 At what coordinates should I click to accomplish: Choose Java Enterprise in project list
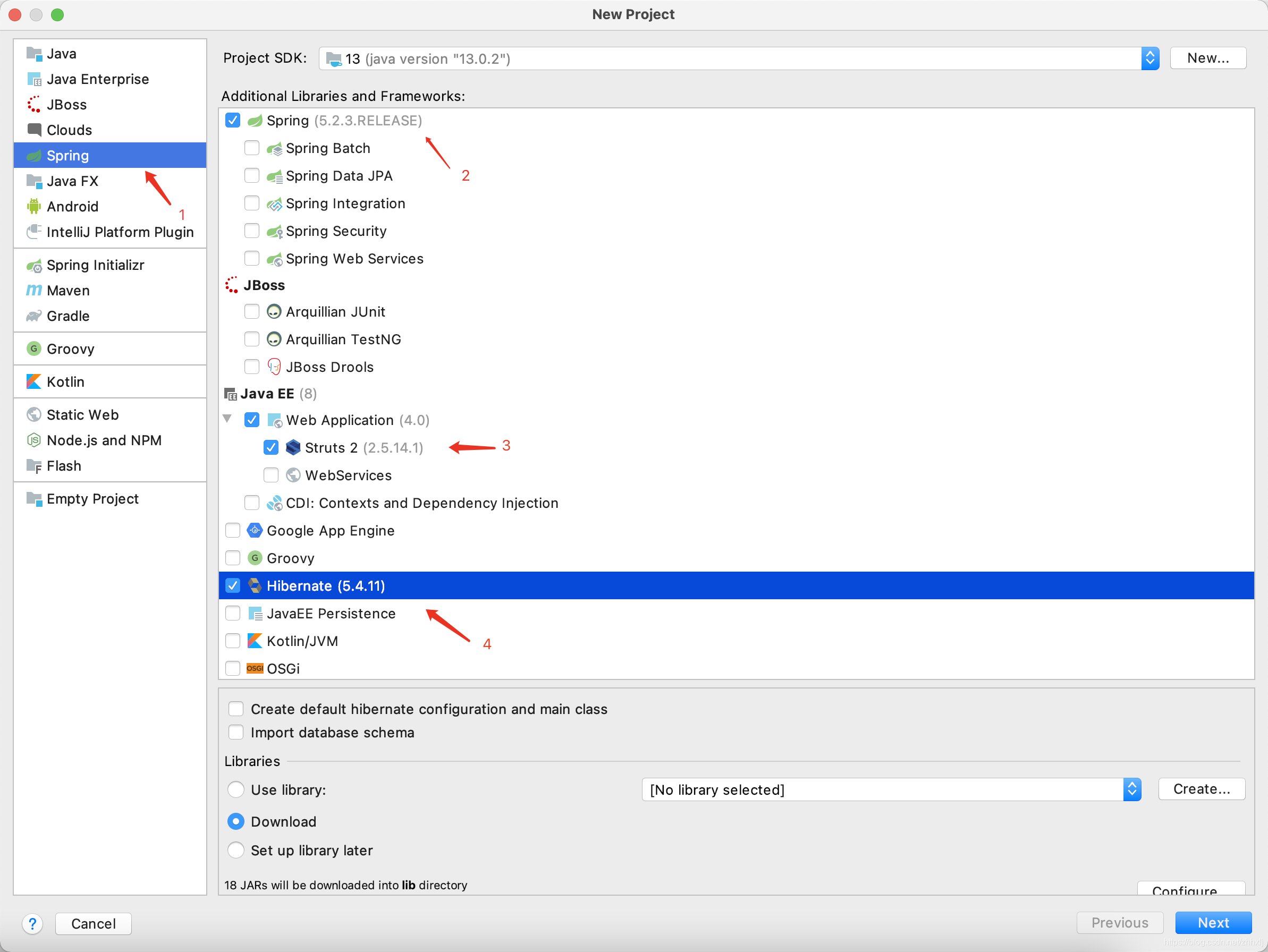[97, 79]
